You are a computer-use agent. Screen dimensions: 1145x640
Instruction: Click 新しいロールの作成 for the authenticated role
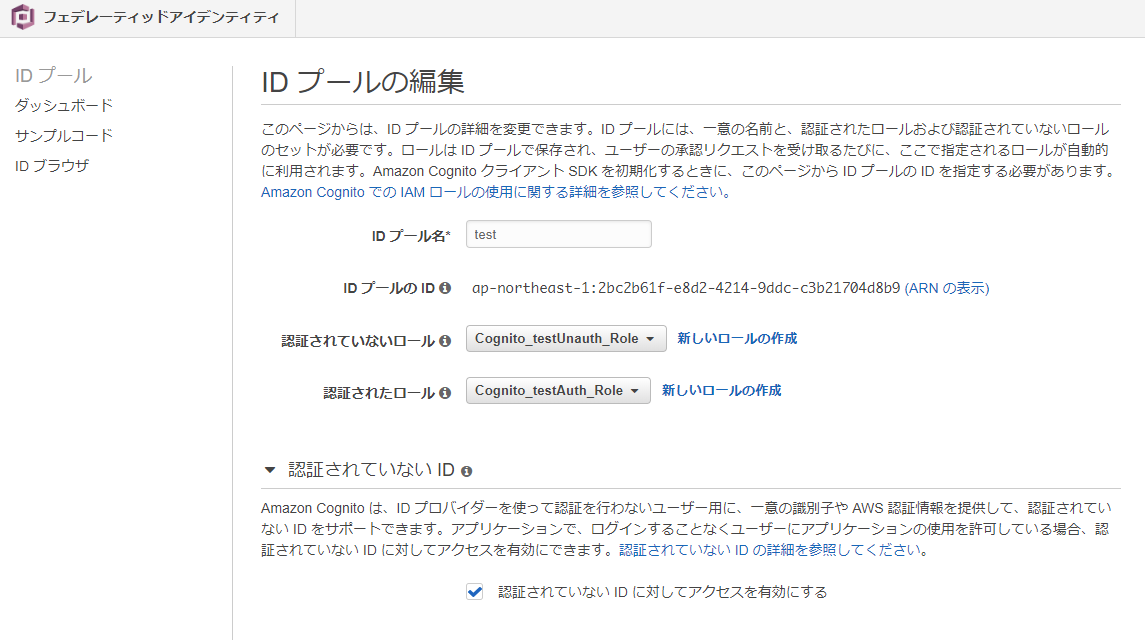pyautogui.click(x=721, y=390)
